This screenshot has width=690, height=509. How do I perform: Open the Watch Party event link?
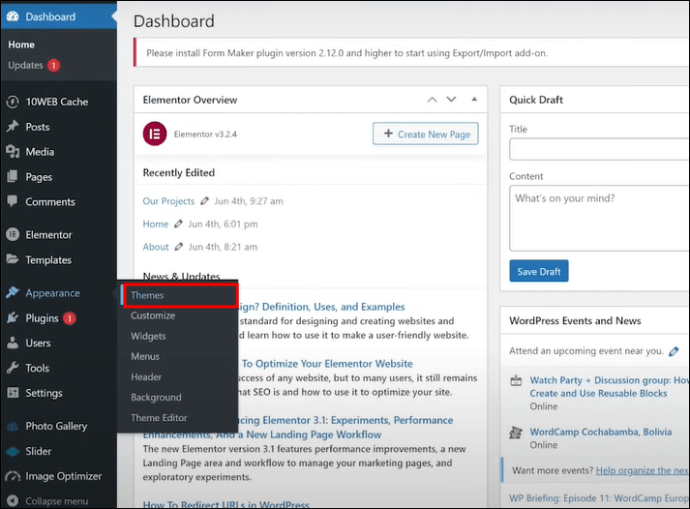609,387
